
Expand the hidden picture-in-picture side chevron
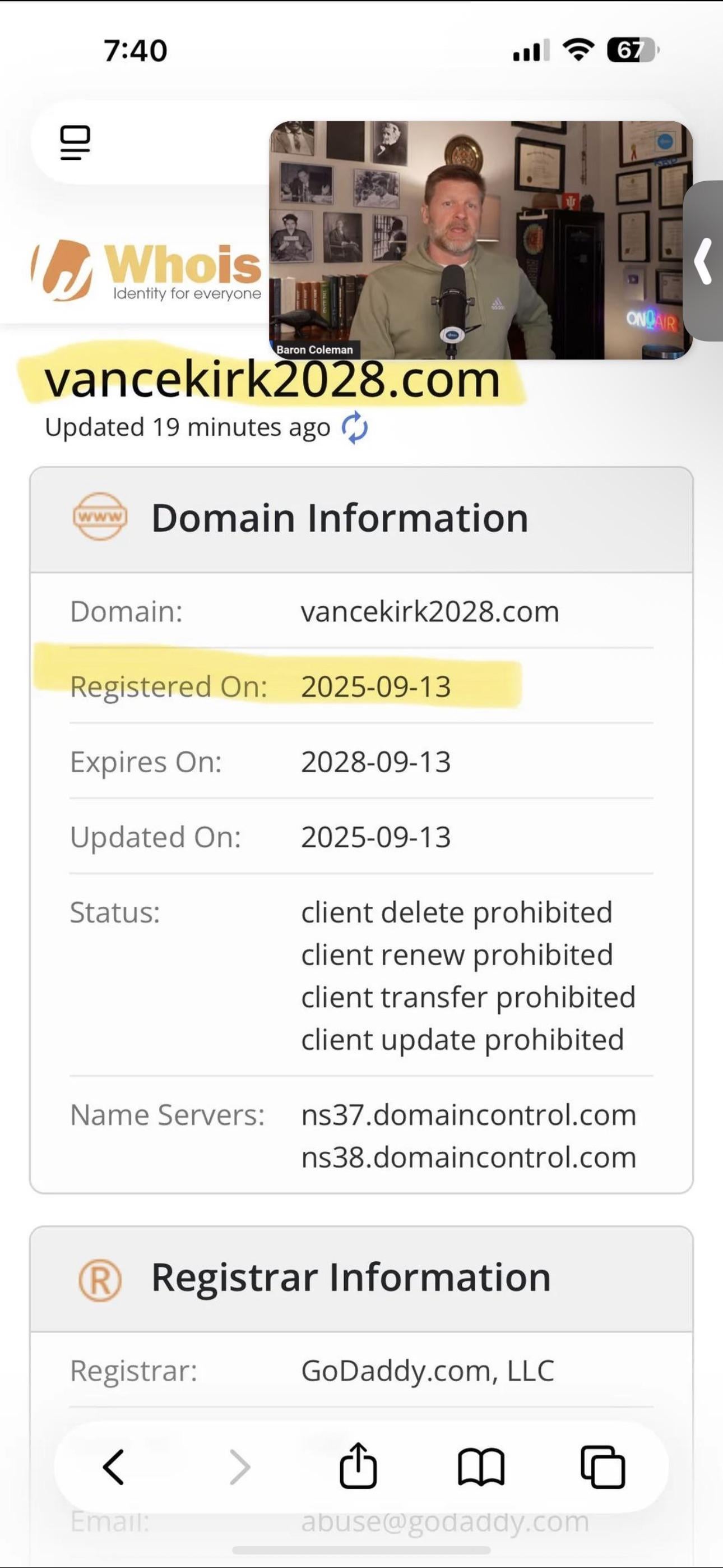(x=705, y=261)
